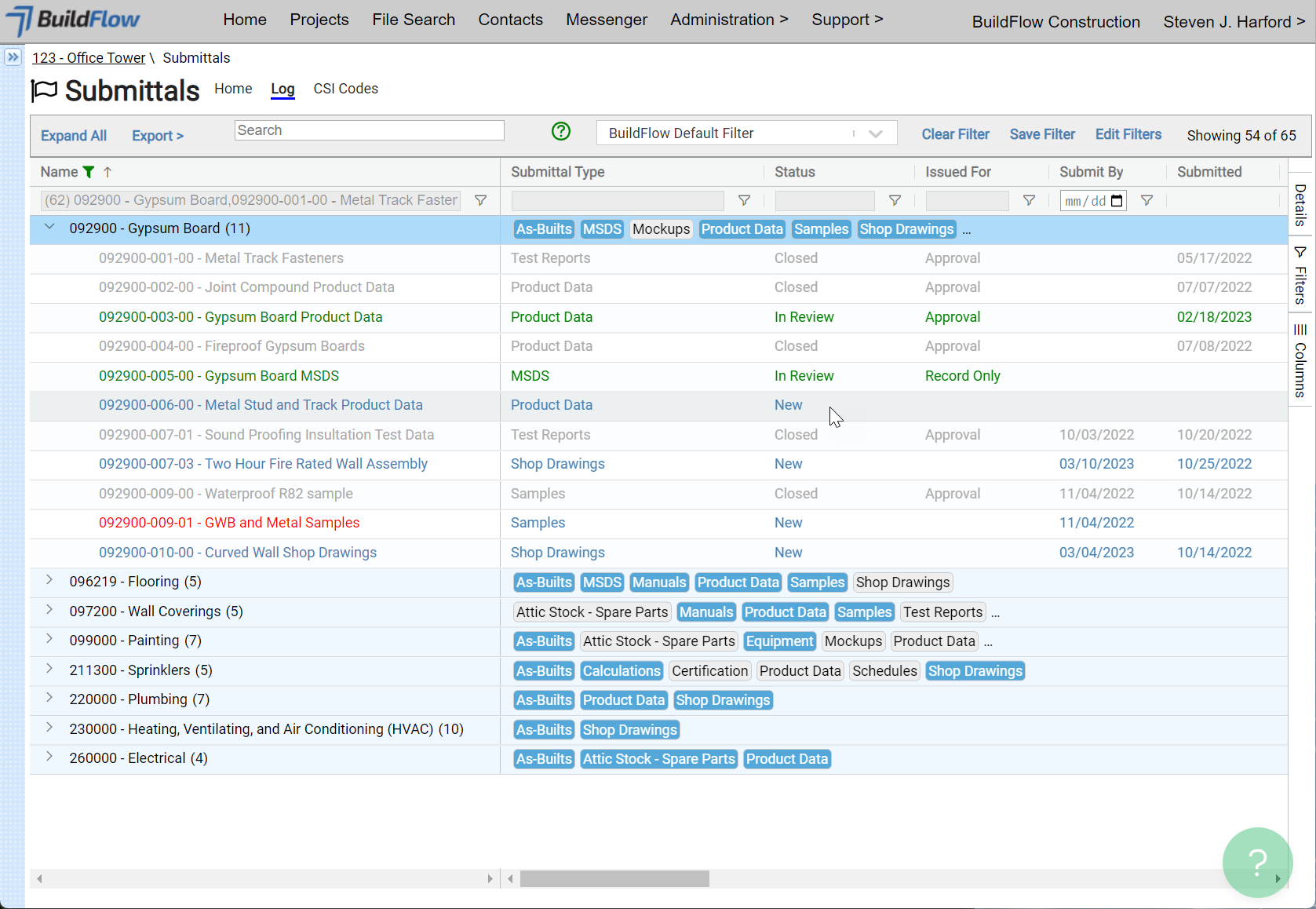Viewport: 1316px width, 909px height.
Task: Click left arrow of name scrollbar
Action: 39,878
